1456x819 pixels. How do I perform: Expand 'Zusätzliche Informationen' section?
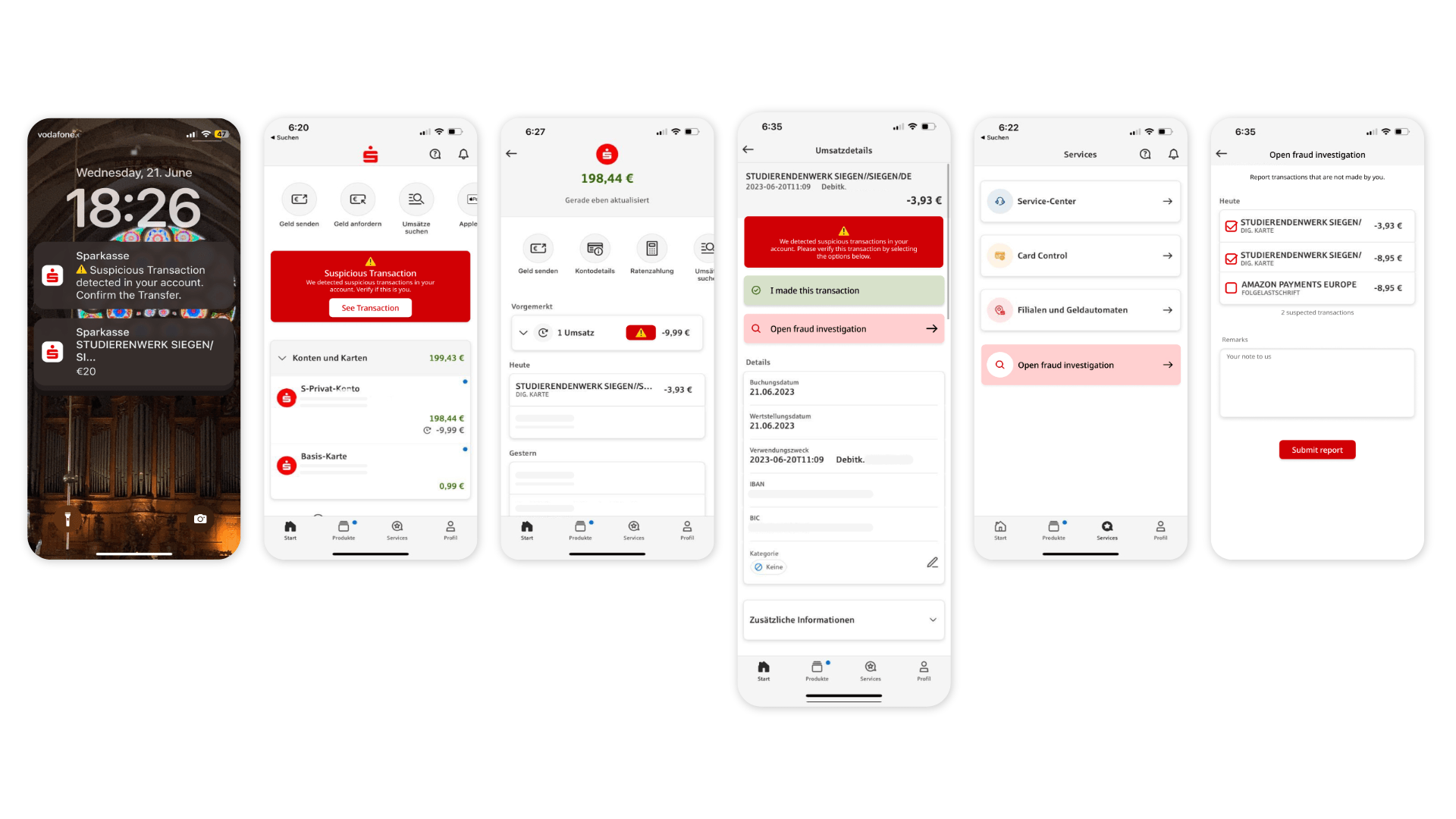[842, 619]
